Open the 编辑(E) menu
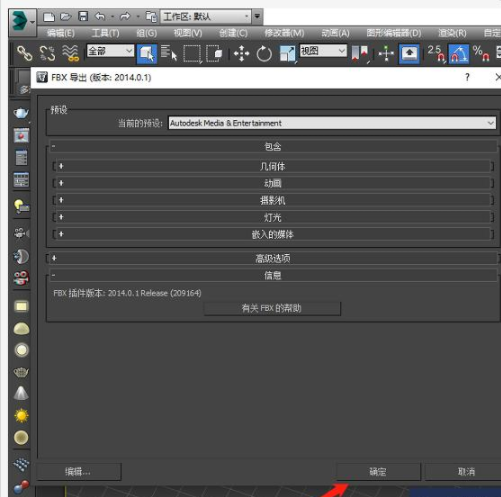The image size is (501, 497). tap(61, 33)
